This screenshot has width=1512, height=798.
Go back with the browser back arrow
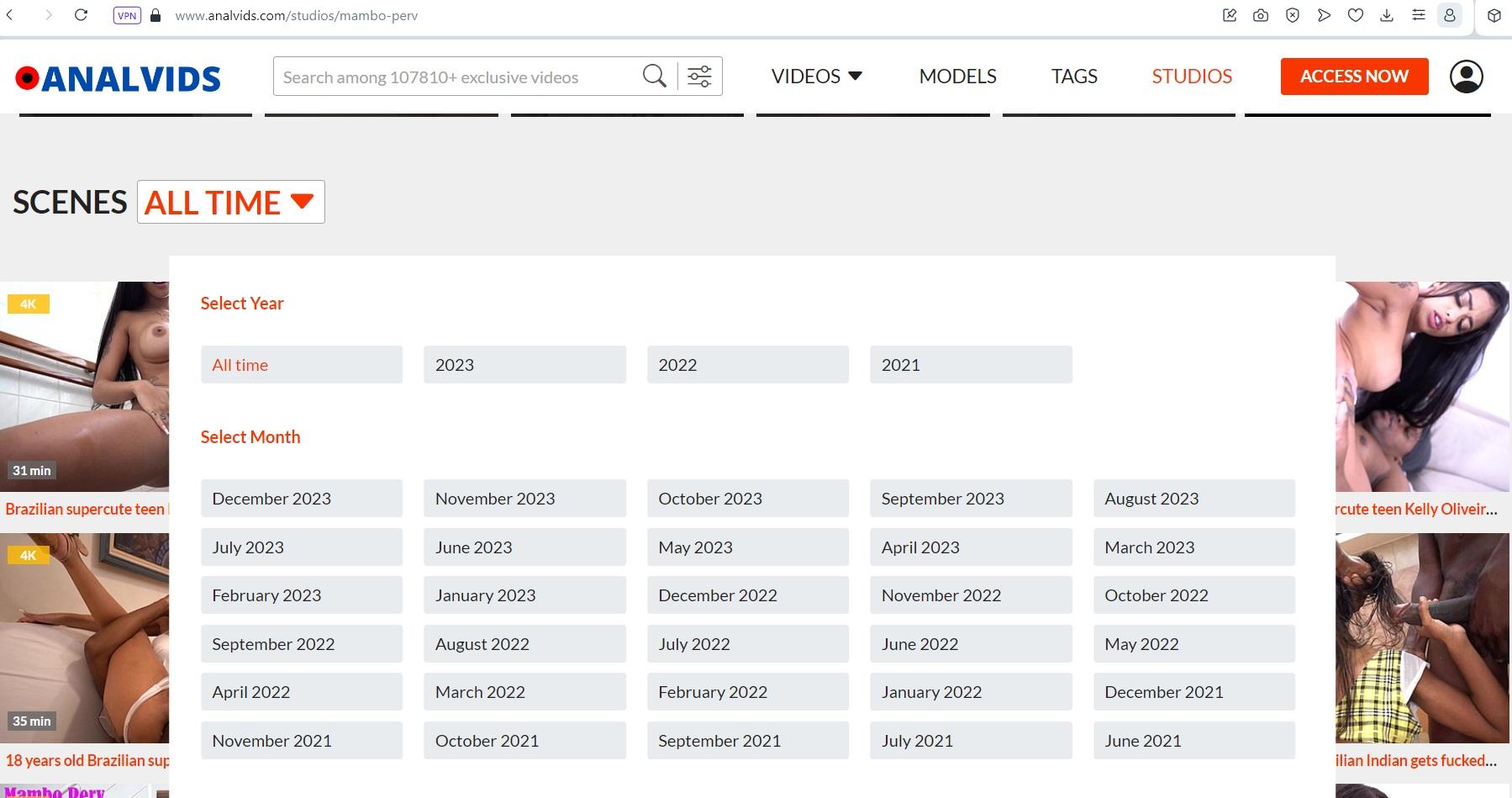tap(10, 15)
